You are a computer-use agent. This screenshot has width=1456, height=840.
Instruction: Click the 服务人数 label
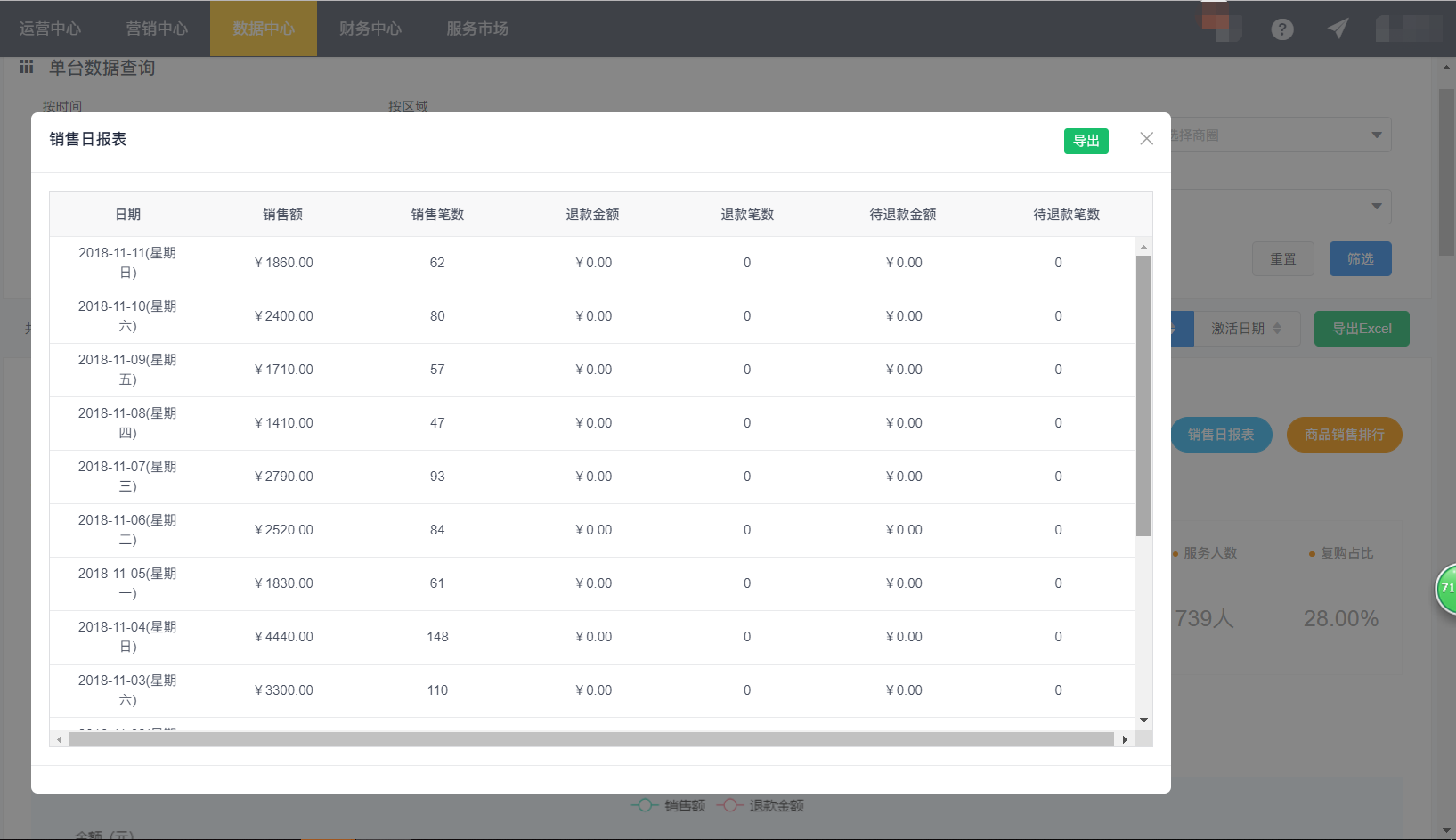(1210, 553)
